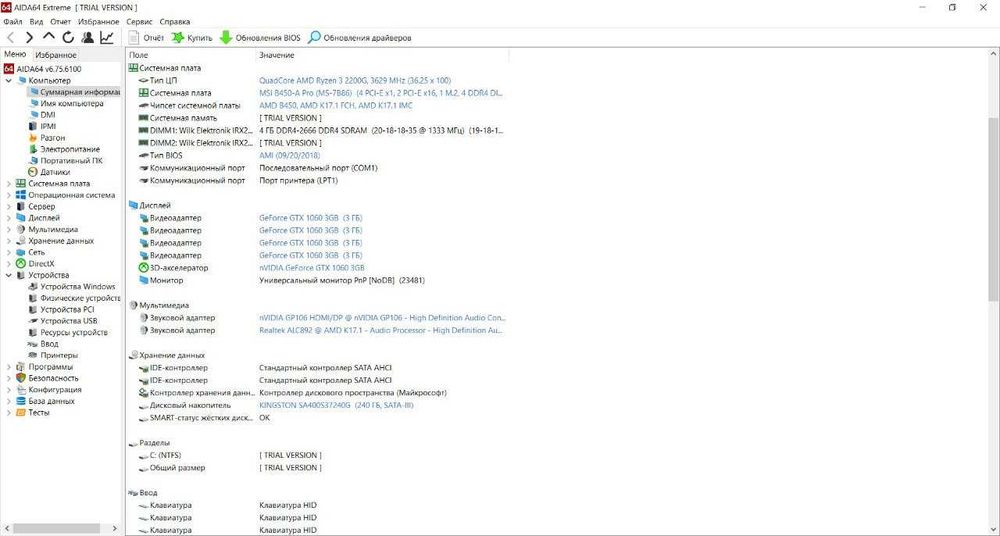Open the Отчет menu

pyautogui.click(x=61, y=22)
